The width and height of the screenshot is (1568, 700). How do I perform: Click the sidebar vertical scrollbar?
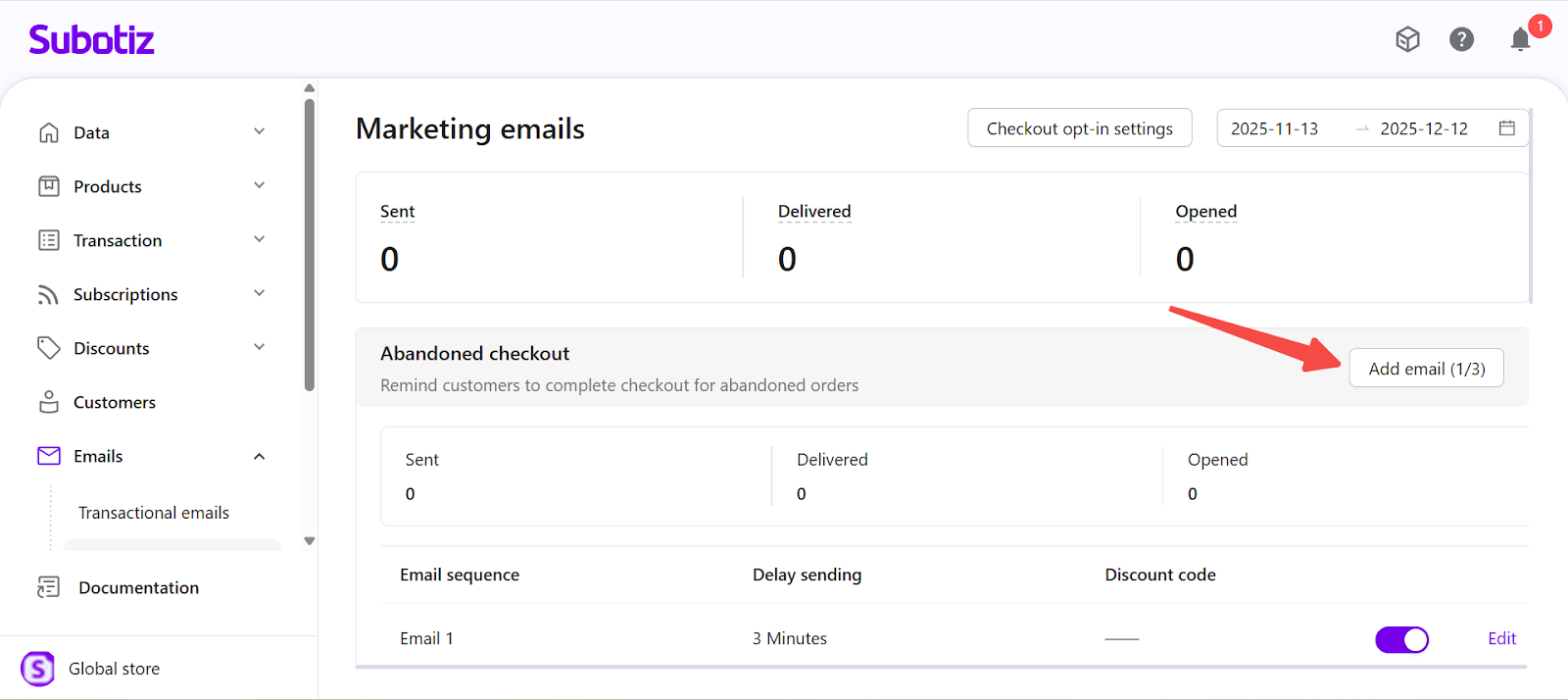click(310, 245)
